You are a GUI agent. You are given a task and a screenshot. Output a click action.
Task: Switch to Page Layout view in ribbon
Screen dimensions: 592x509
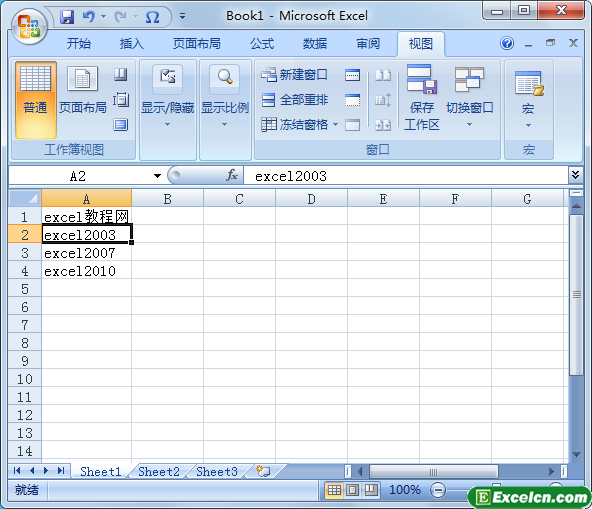[83, 91]
